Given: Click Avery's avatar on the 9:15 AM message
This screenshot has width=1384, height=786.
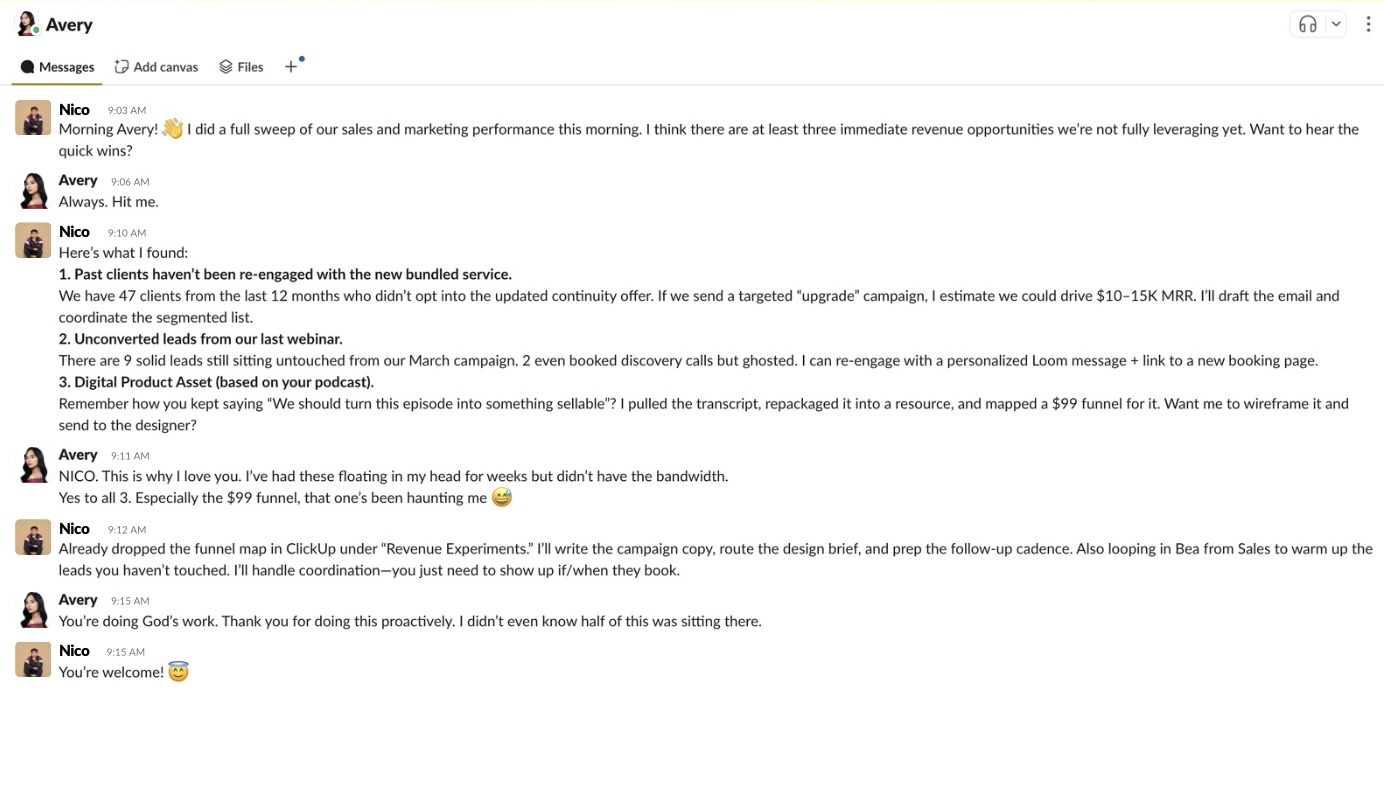Looking at the screenshot, I should 33,609.
